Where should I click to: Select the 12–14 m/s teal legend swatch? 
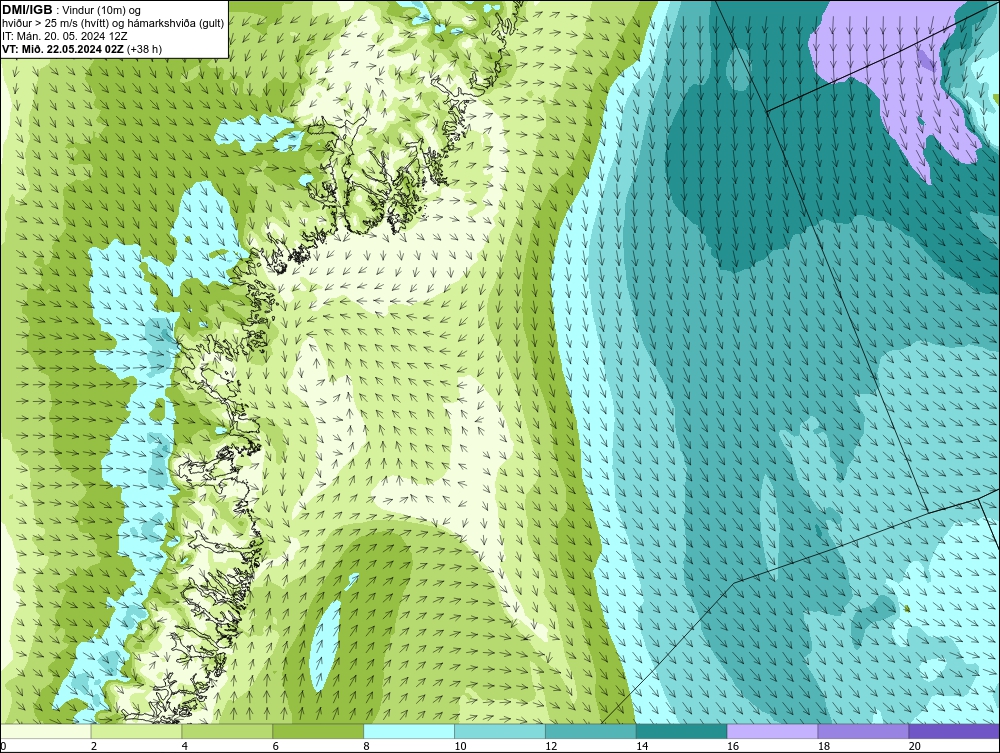point(591,731)
